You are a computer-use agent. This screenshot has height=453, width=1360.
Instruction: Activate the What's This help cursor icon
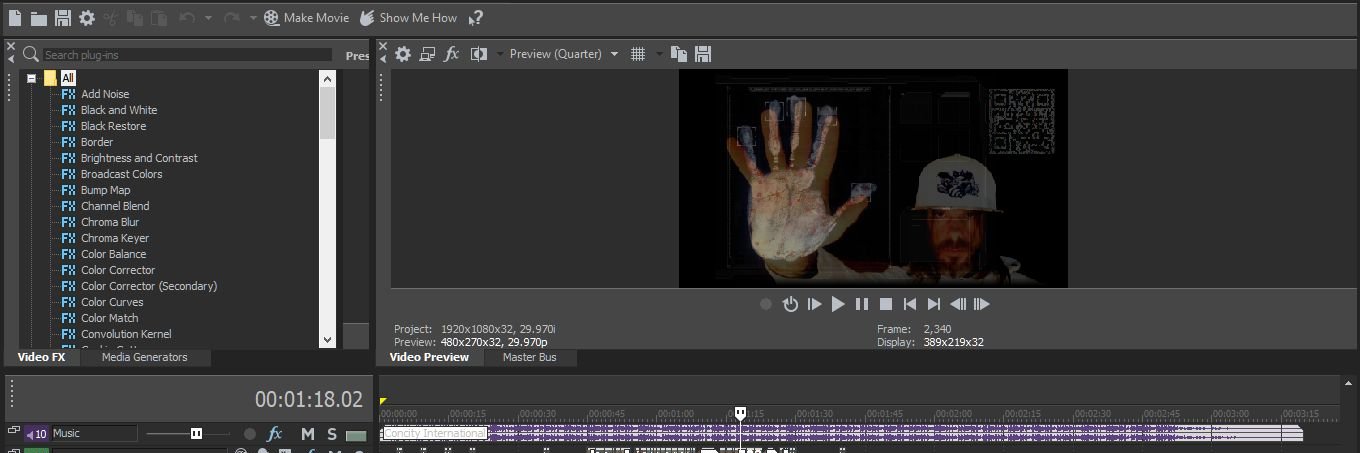click(476, 18)
